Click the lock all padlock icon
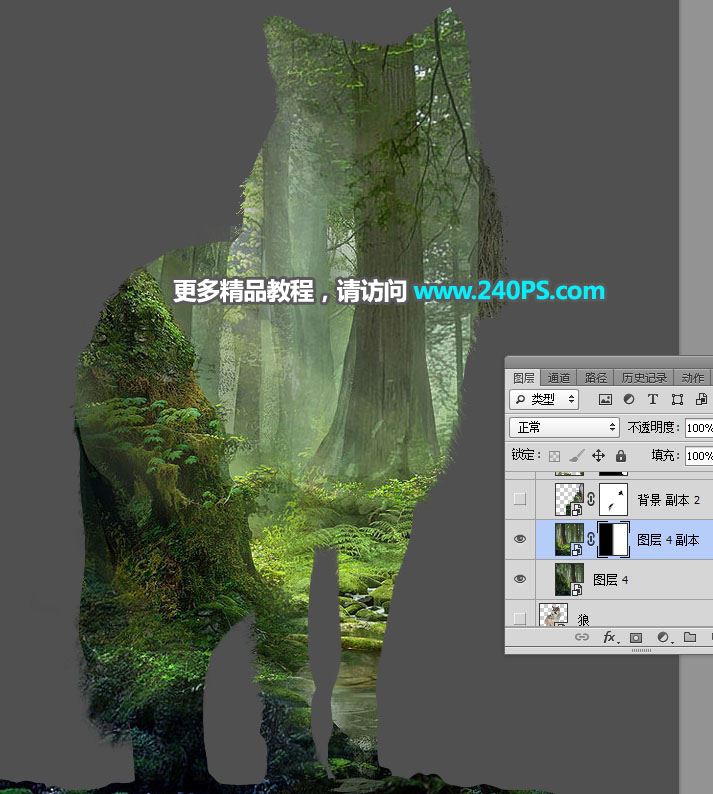The height and width of the screenshot is (794, 713). point(620,456)
